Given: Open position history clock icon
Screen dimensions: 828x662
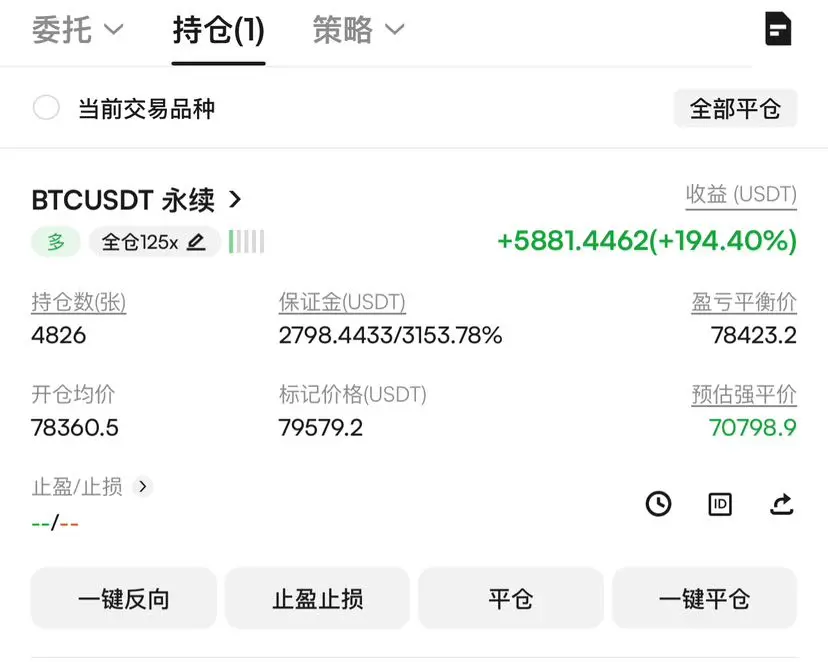Looking at the screenshot, I should pyautogui.click(x=658, y=504).
